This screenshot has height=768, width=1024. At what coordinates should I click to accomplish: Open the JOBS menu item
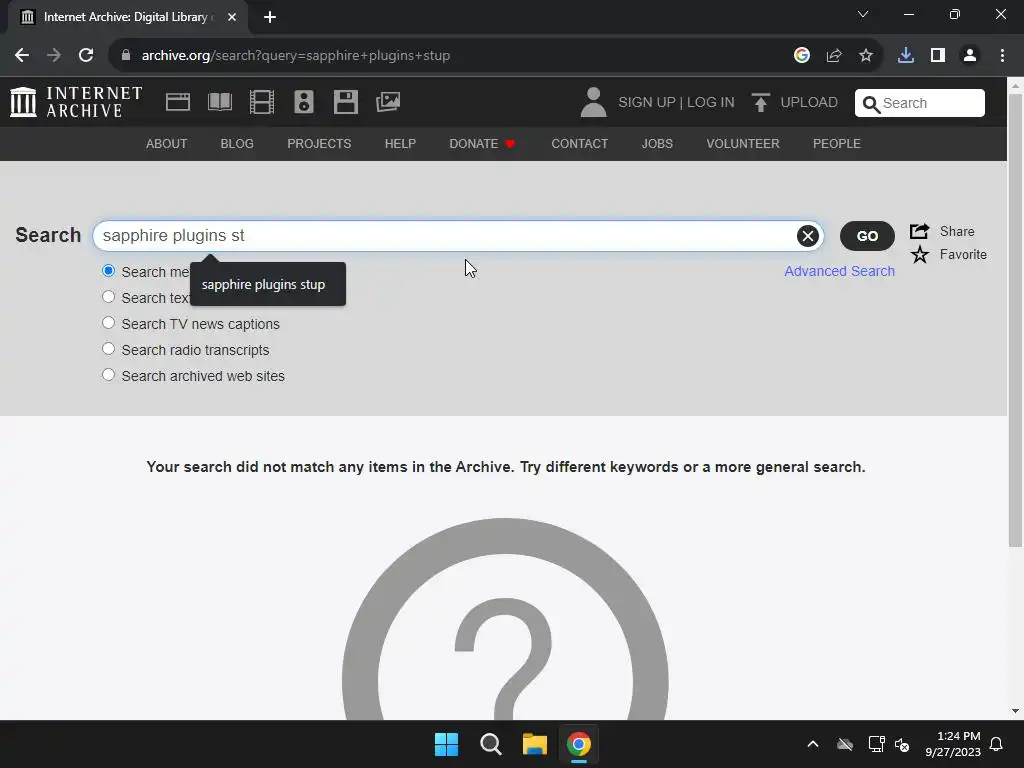(657, 144)
